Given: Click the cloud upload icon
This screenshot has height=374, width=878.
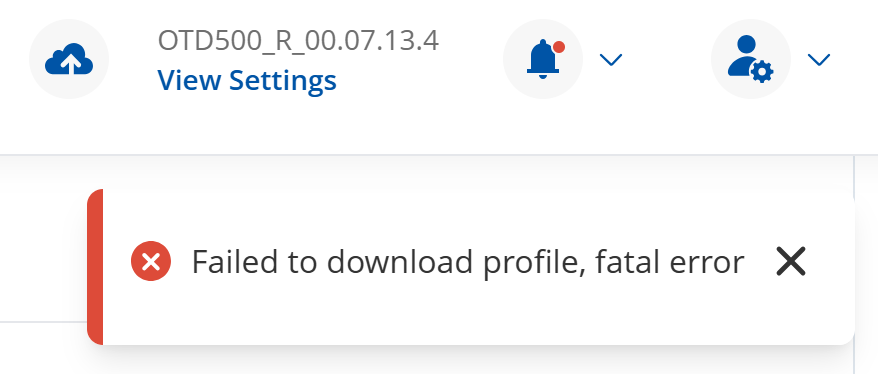Looking at the screenshot, I should pos(69,59).
